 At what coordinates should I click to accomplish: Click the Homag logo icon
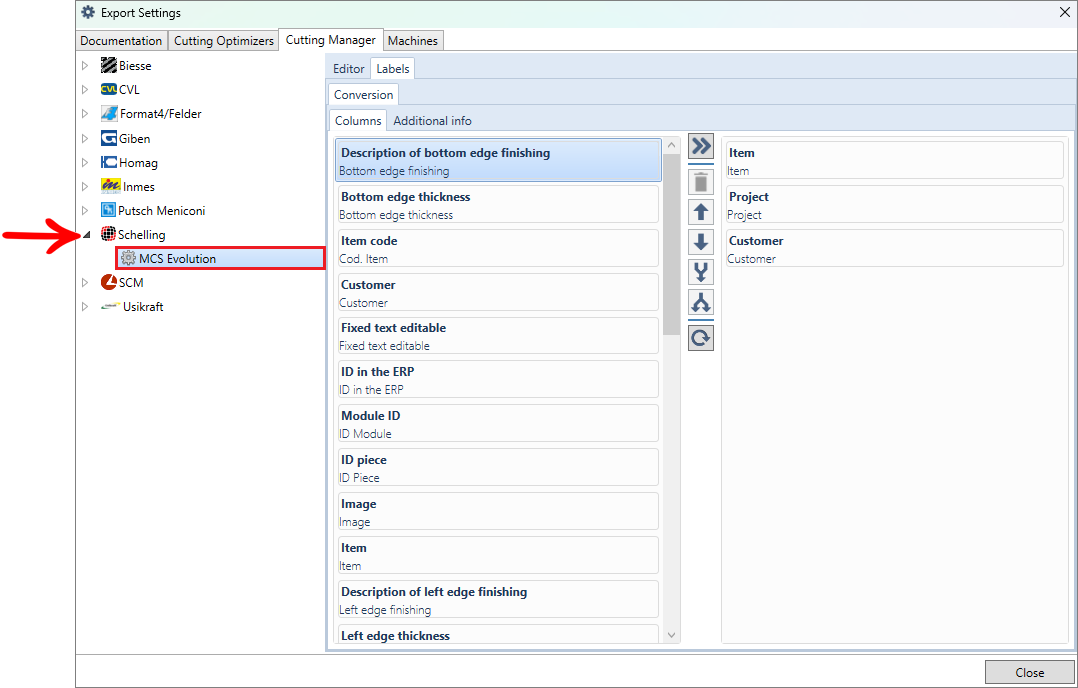(x=109, y=163)
